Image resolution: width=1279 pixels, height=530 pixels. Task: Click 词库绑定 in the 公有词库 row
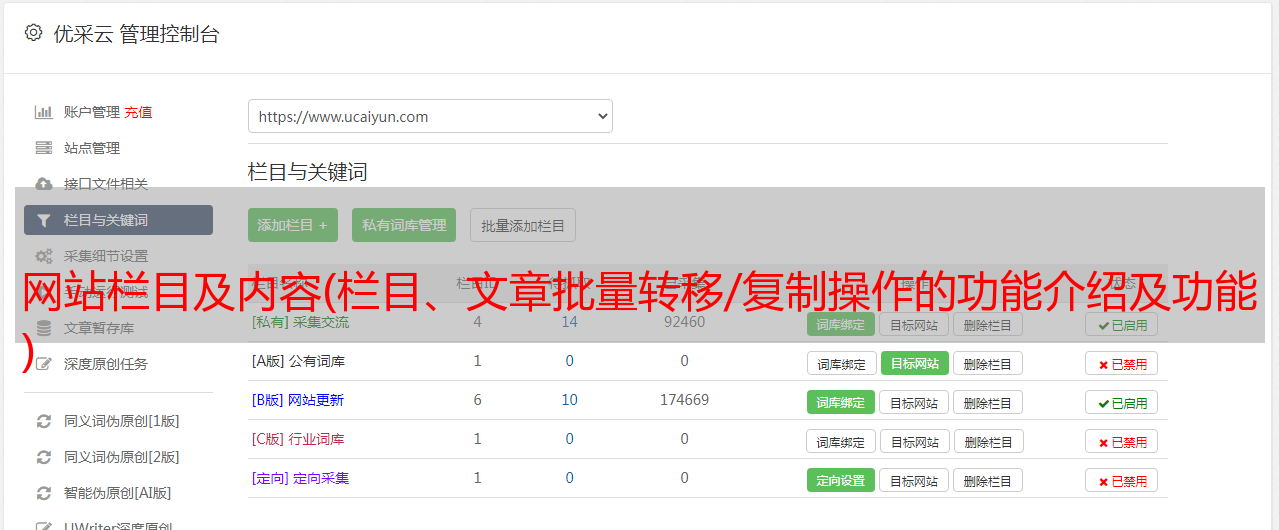click(841, 364)
